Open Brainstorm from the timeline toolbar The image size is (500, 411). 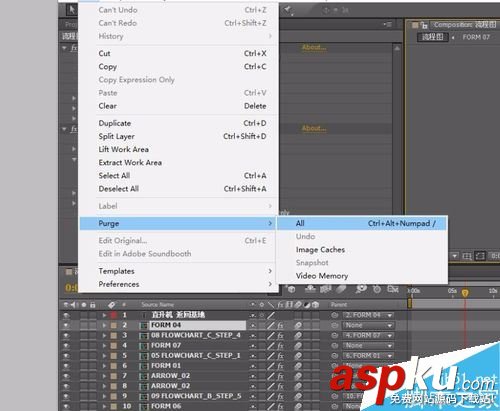coord(361,289)
